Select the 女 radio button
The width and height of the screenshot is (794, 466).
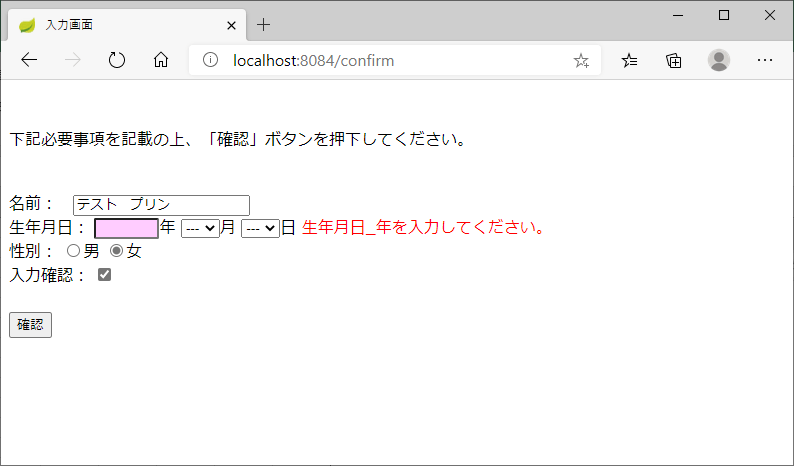(x=116, y=251)
